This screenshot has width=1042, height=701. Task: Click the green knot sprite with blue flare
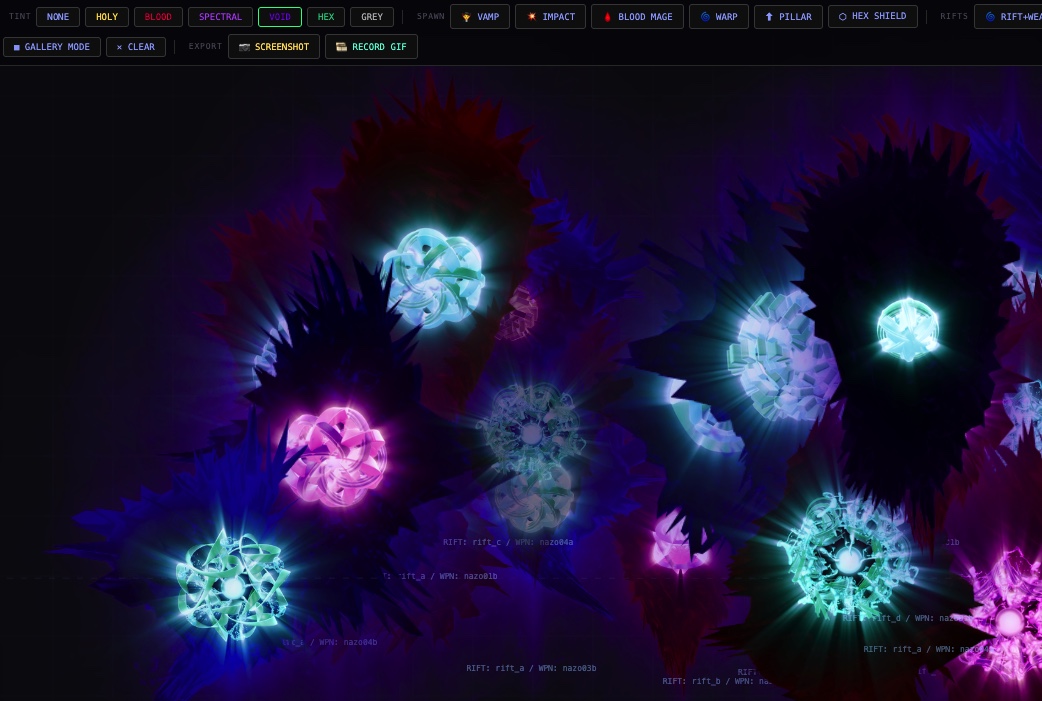(x=232, y=587)
